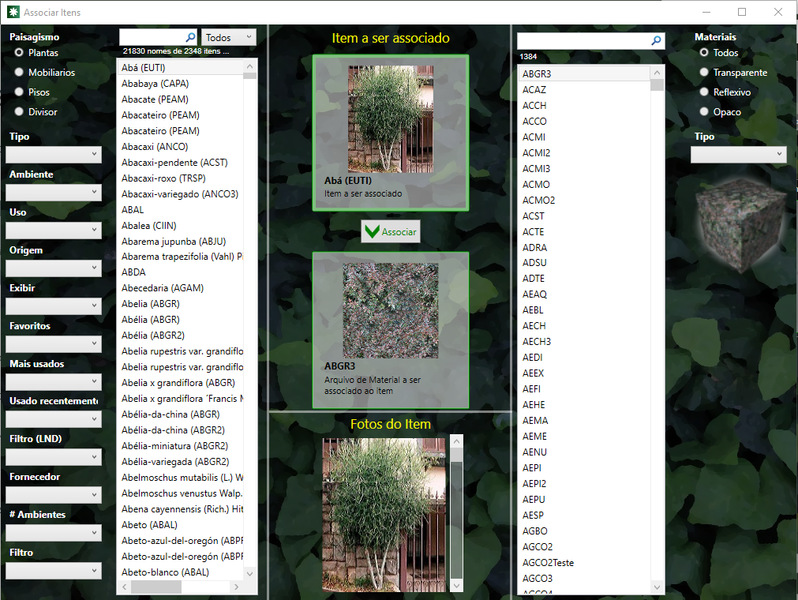Expand the Tipo dropdown under Materiais

[738, 155]
